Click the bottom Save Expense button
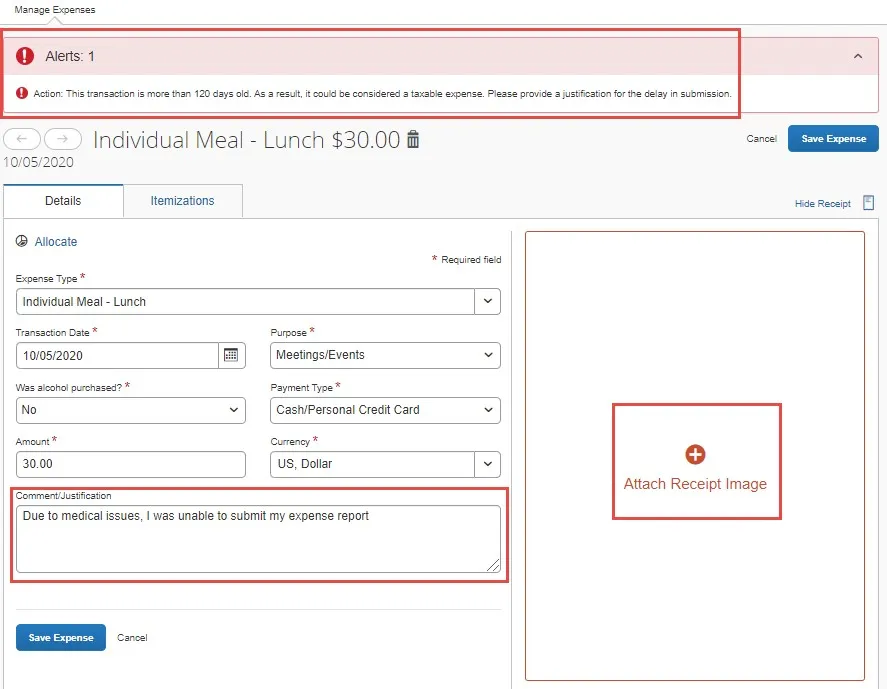Screen dimensions: 887x689 click(x=61, y=638)
